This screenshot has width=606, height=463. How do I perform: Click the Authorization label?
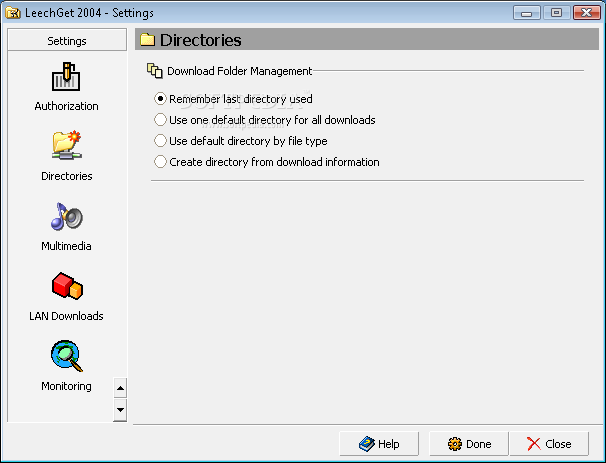[66, 106]
